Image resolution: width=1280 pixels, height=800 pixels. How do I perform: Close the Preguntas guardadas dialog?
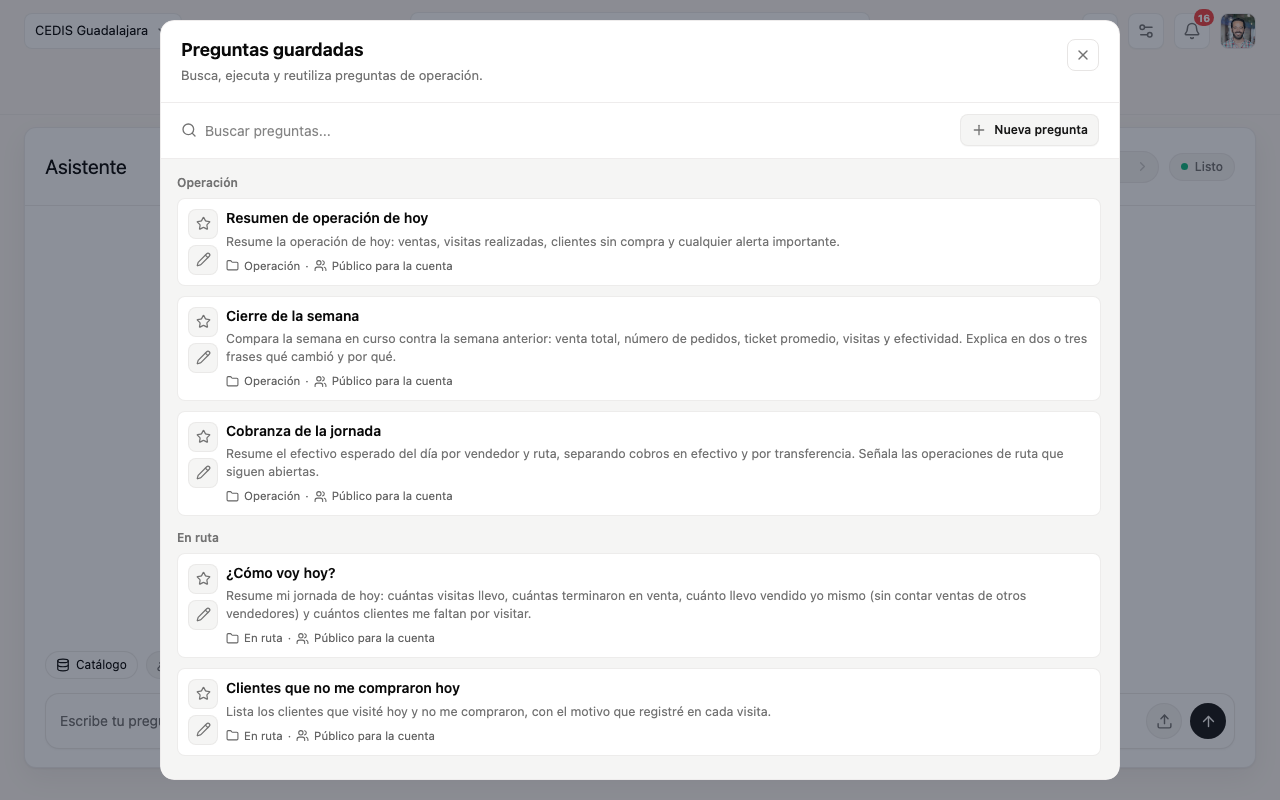[x=1083, y=55]
